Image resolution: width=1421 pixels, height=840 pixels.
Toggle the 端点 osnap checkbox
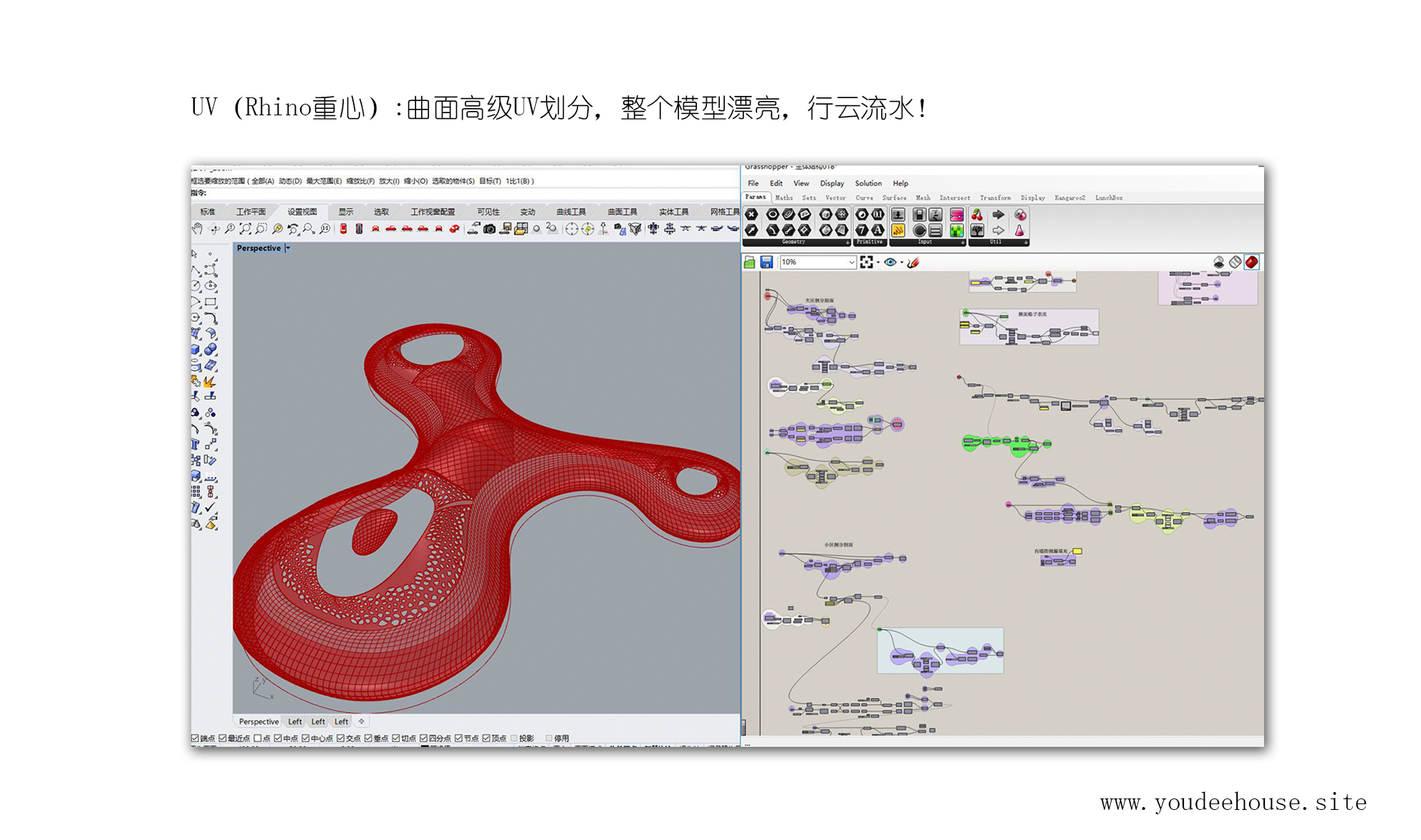pyautogui.click(x=196, y=738)
